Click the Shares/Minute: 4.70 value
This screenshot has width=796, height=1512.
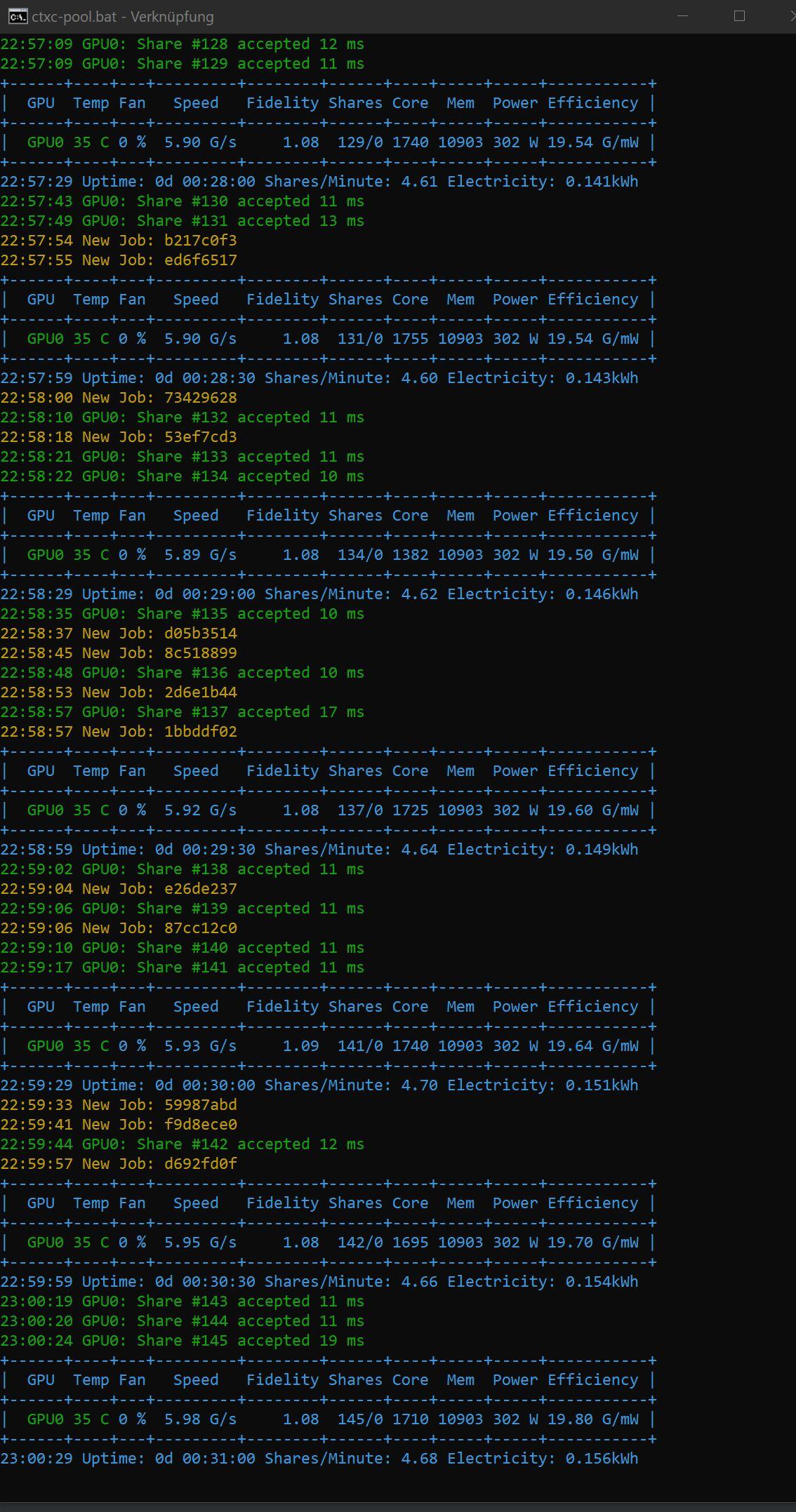point(351,1085)
